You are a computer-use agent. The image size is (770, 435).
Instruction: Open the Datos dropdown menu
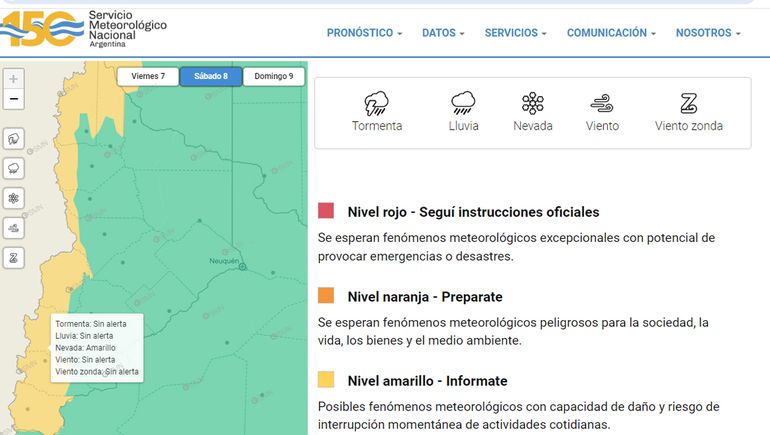pyautogui.click(x=443, y=33)
